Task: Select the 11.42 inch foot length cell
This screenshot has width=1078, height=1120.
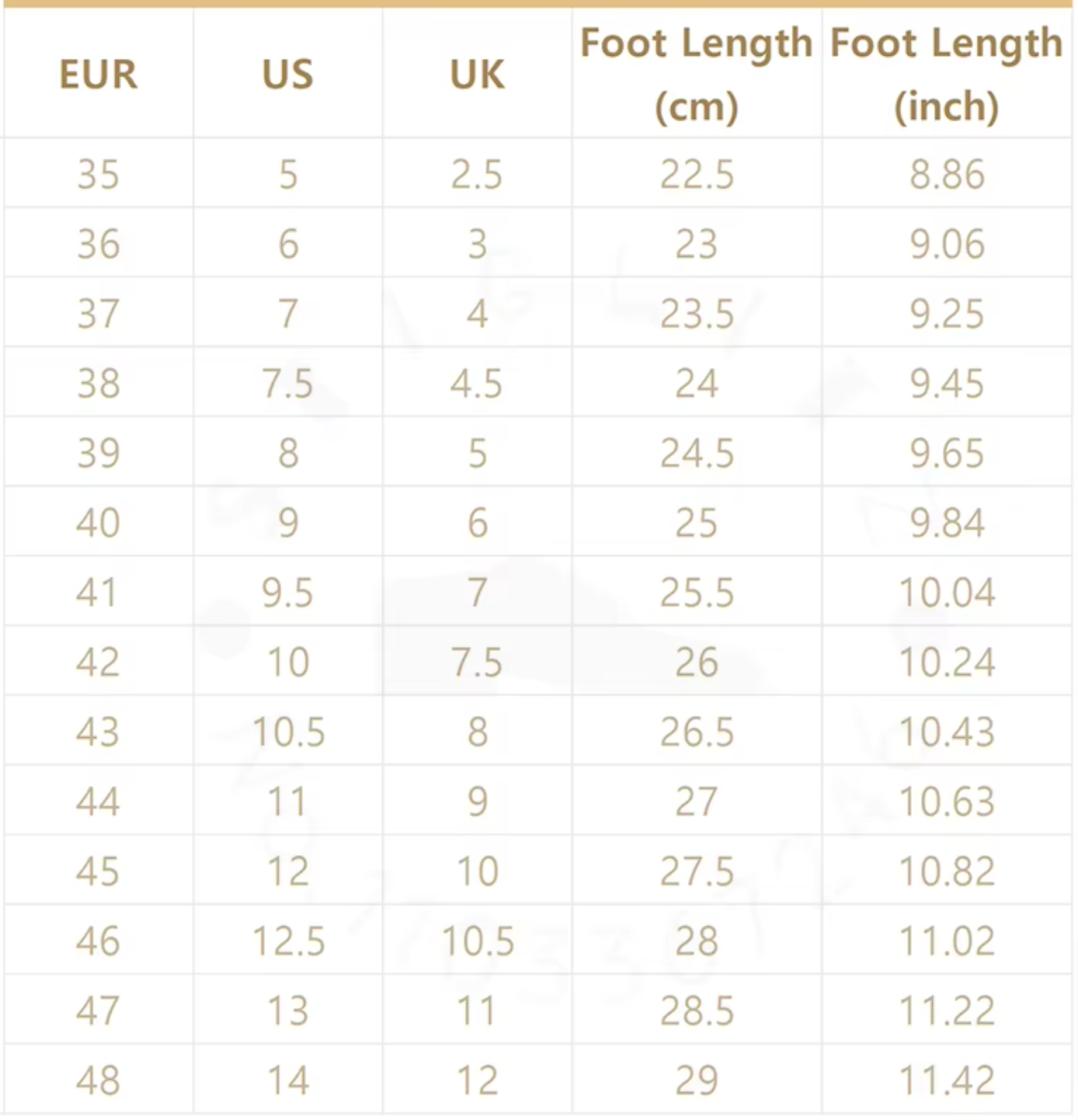Action: (x=947, y=1080)
